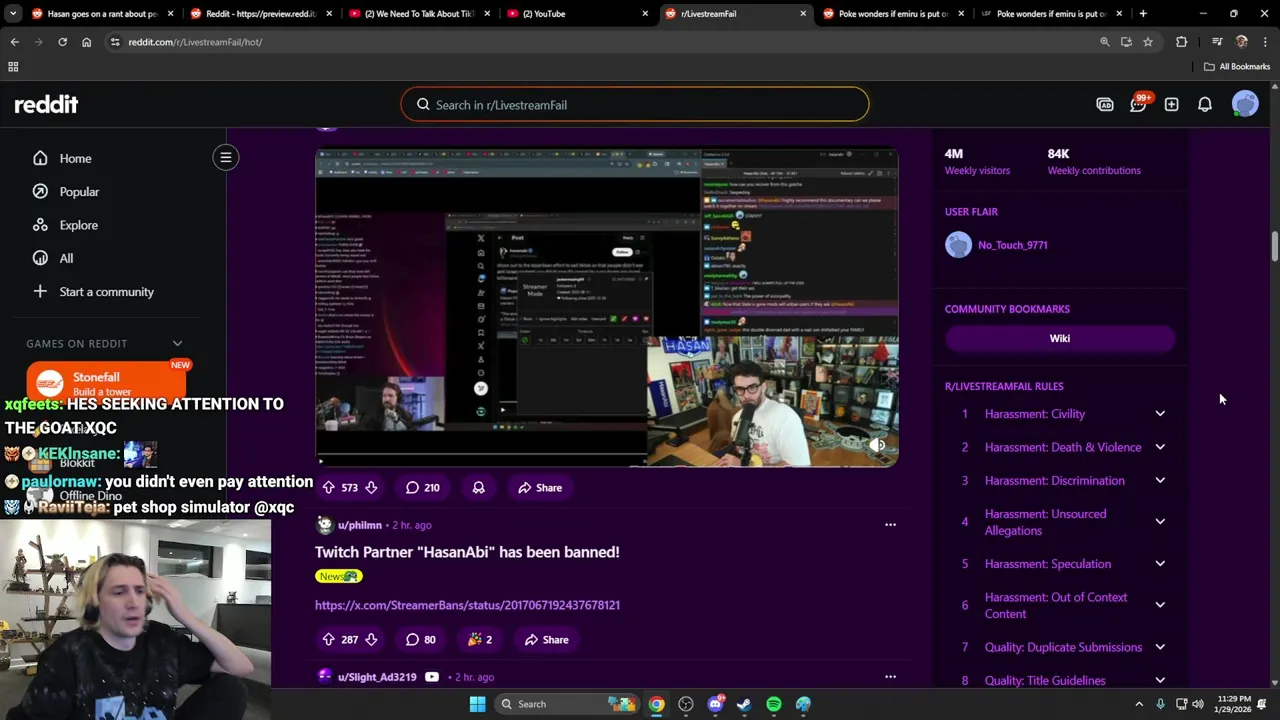Screen dimensions: 1280x720
Task: Collapse the left navigation sidebar
Action: [226, 157]
